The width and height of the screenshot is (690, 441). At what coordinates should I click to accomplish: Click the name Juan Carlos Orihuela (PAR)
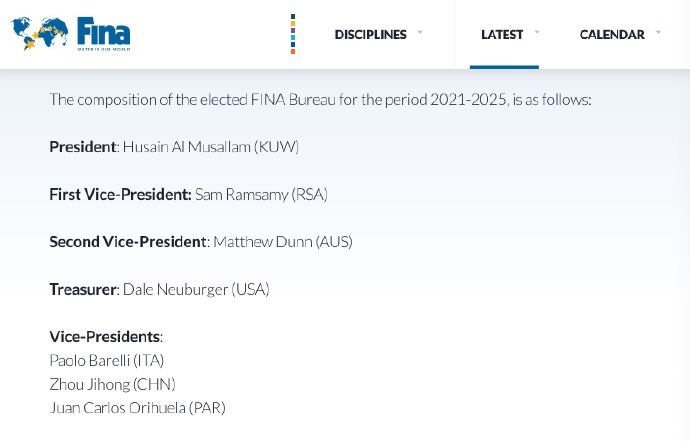coord(137,408)
